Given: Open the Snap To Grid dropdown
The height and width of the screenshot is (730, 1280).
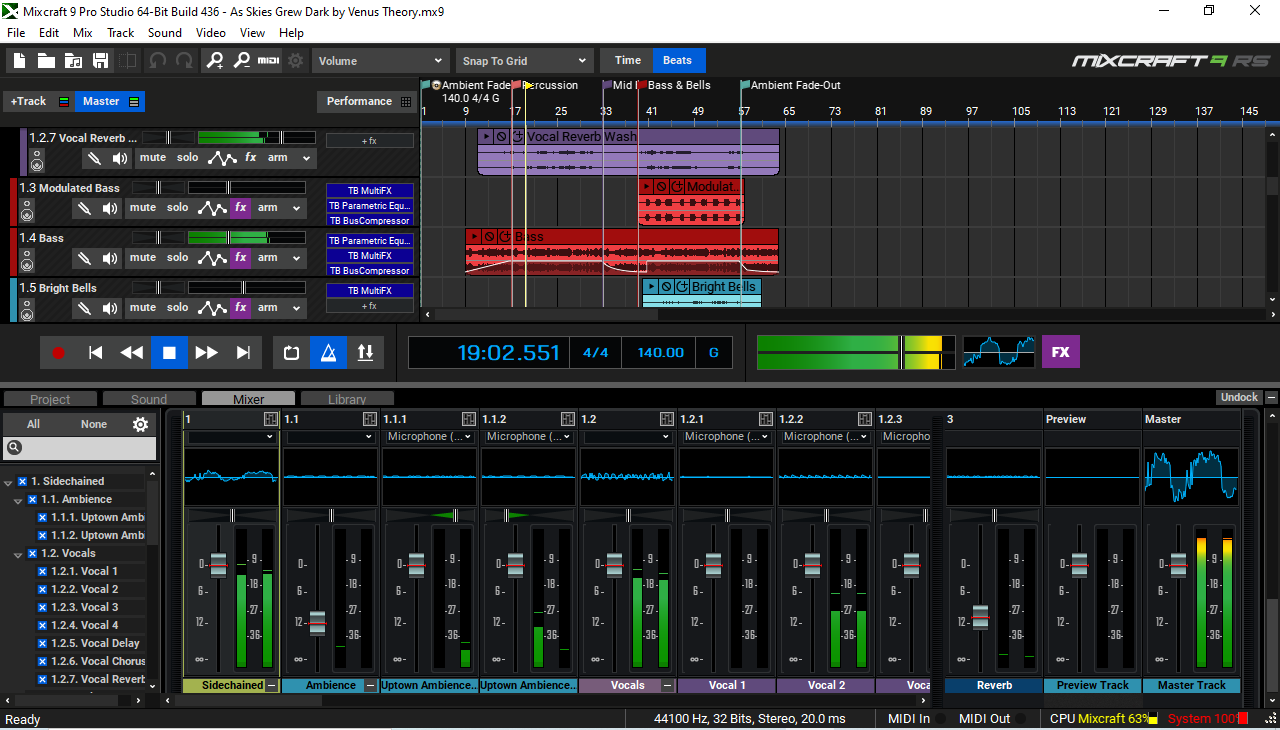Looking at the screenshot, I should (x=524, y=61).
